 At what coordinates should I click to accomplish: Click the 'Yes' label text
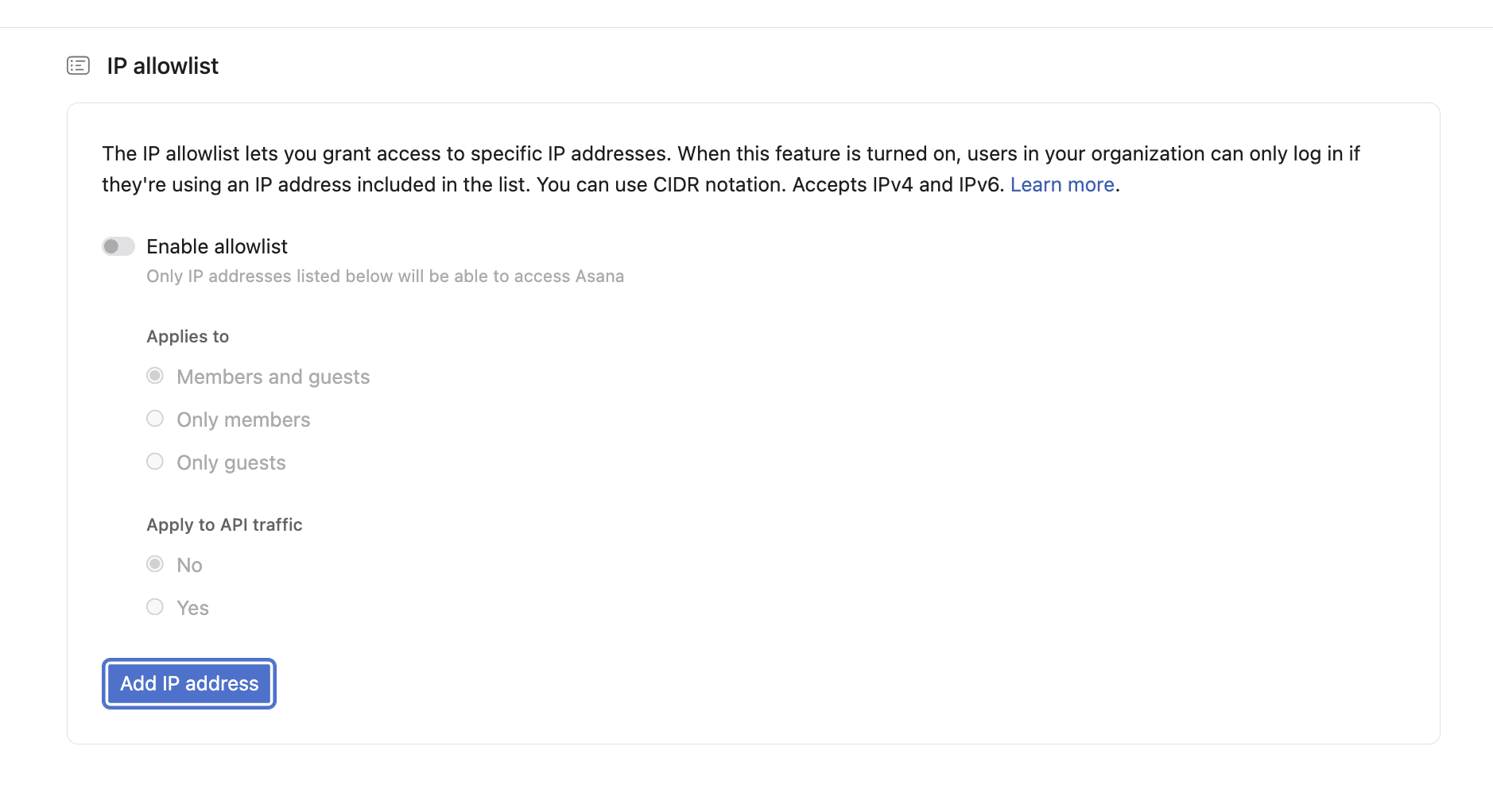coord(192,608)
